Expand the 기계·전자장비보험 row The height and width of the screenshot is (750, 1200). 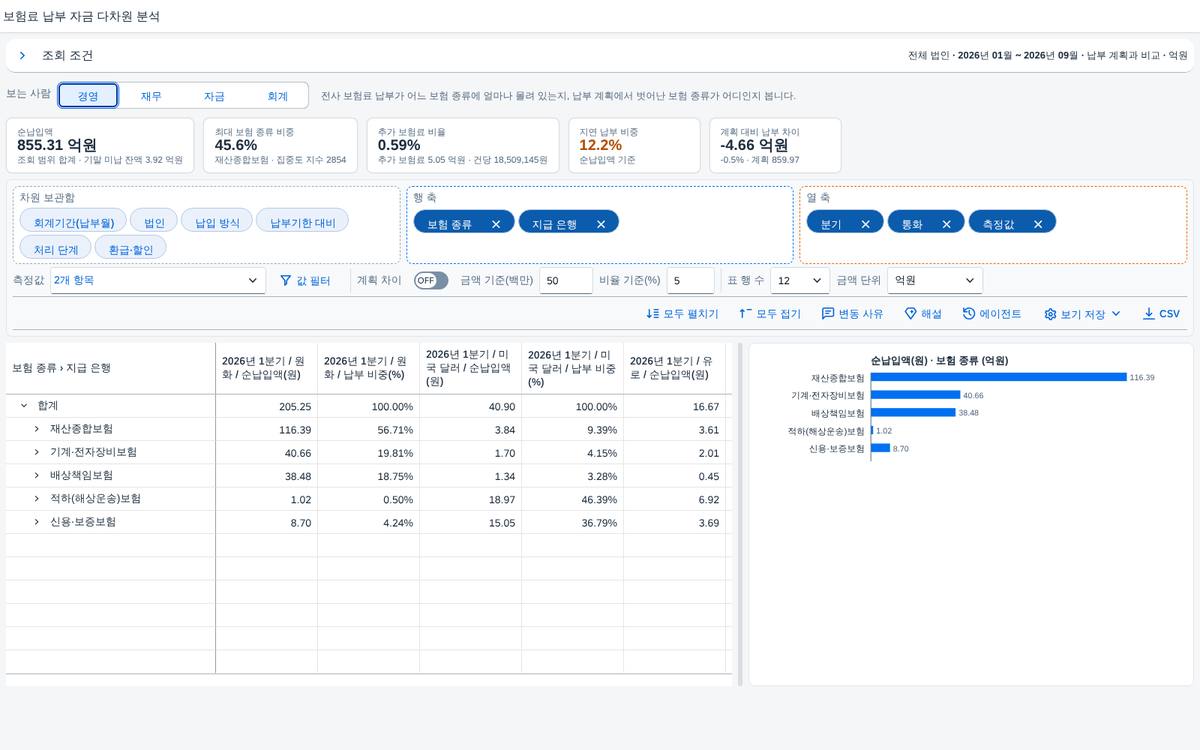(37, 452)
